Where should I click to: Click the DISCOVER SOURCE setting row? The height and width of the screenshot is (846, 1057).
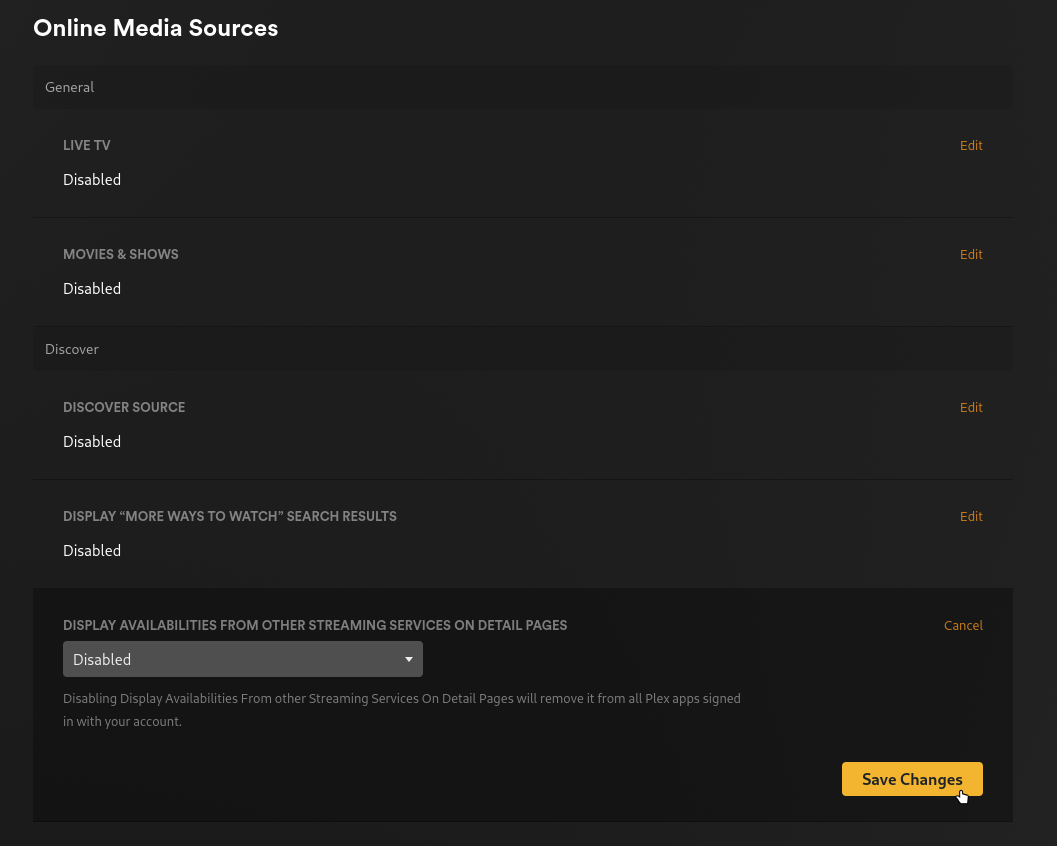click(522, 424)
